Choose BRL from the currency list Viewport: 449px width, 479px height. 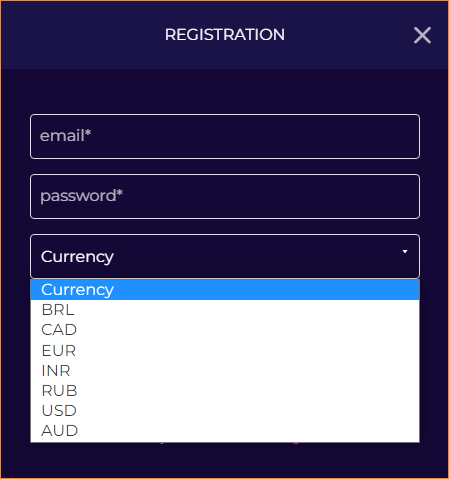click(225, 310)
